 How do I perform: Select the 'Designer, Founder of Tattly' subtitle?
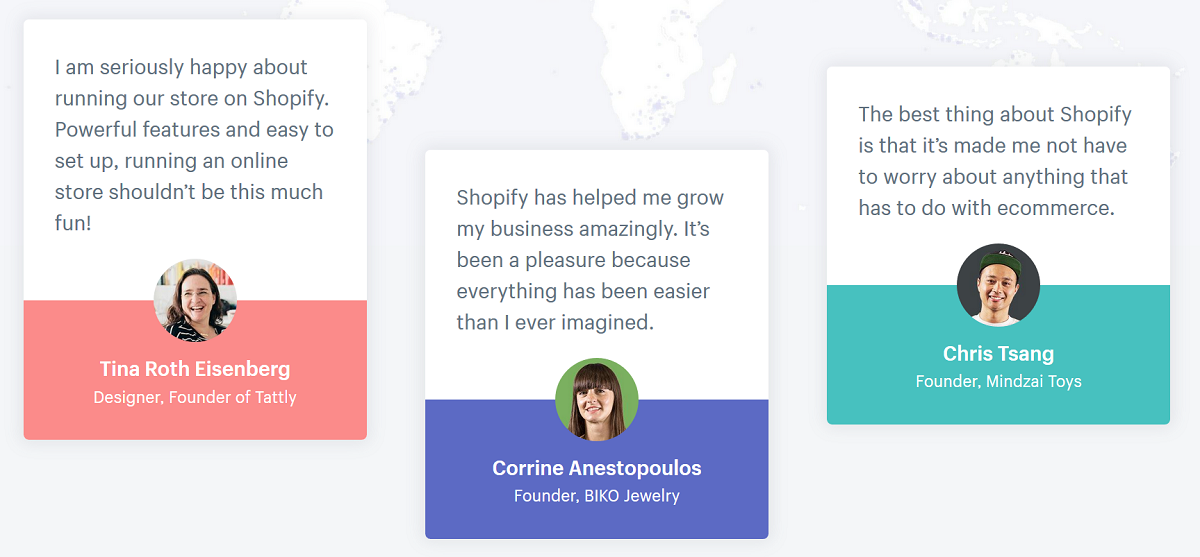195,398
